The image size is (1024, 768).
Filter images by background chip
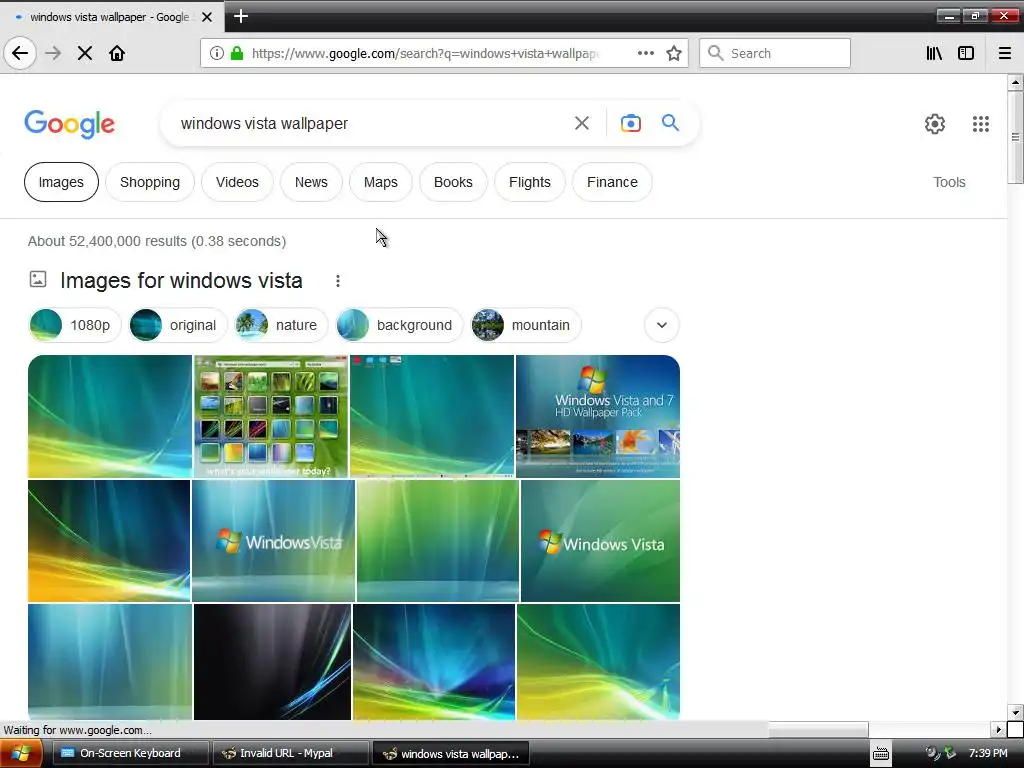pos(399,325)
